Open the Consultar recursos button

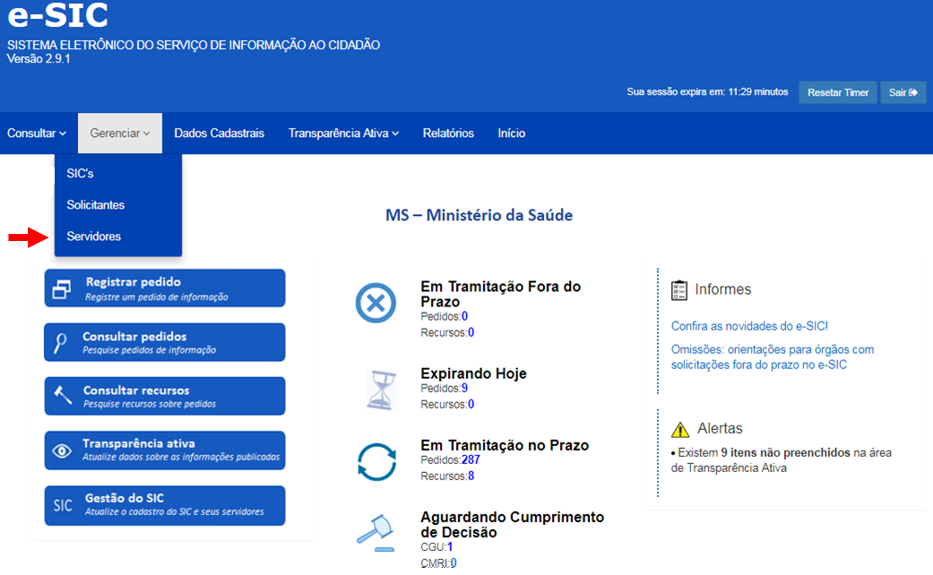pyautogui.click(x=165, y=396)
